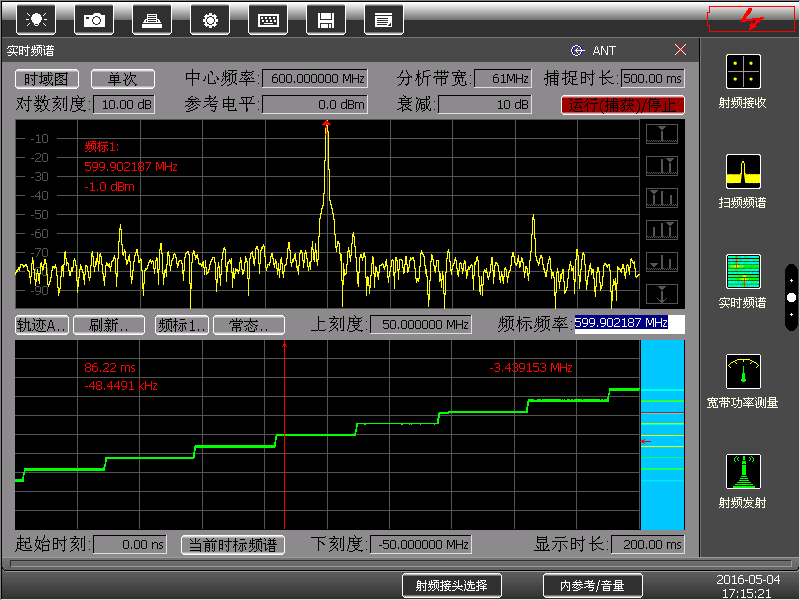This screenshot has width=800, height=600.
Task: Take a screenshot with the camera icon
Action: coord(94,19)
